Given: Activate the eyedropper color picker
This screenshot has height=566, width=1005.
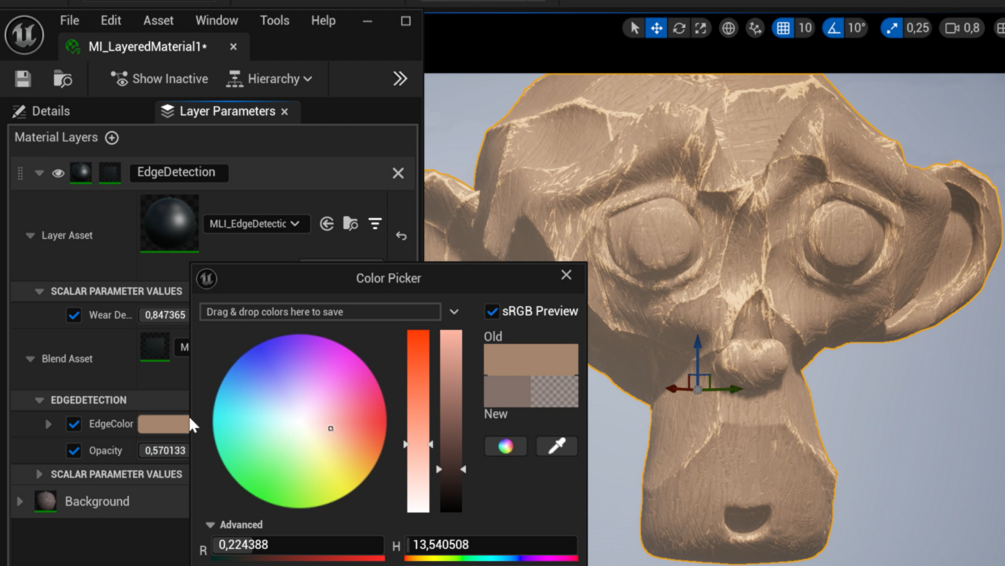Looking at the screenshot, I should coord(556,446).
